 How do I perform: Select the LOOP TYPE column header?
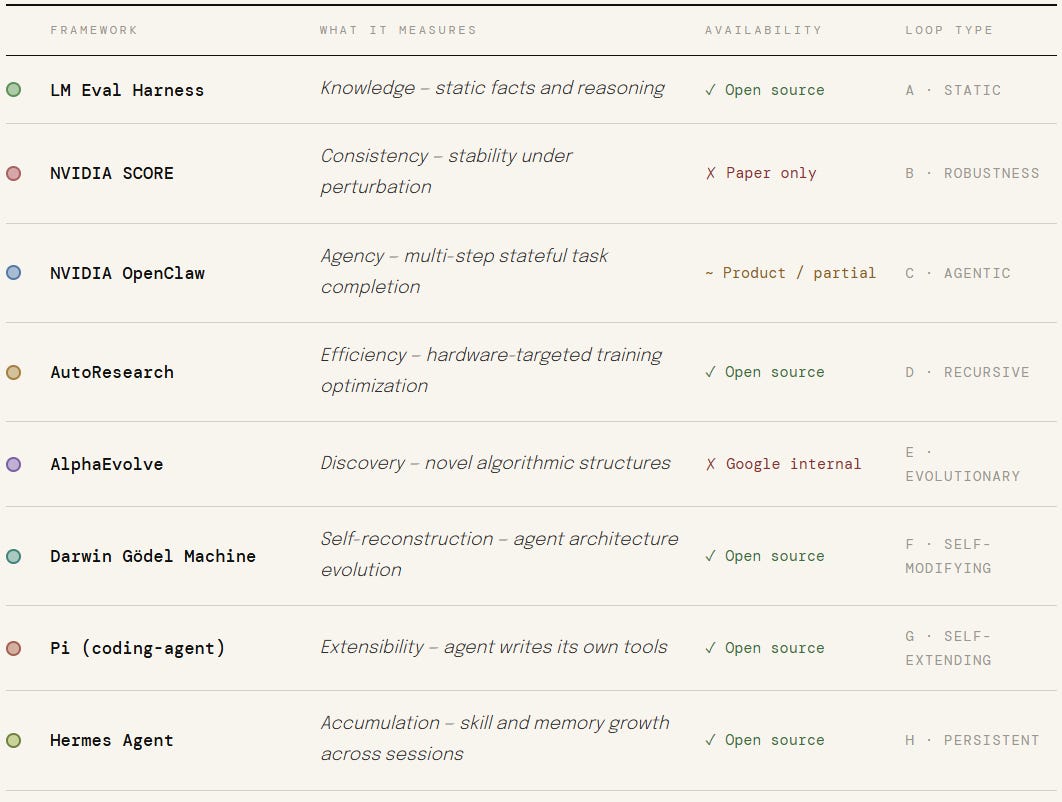tap(949, 30)
